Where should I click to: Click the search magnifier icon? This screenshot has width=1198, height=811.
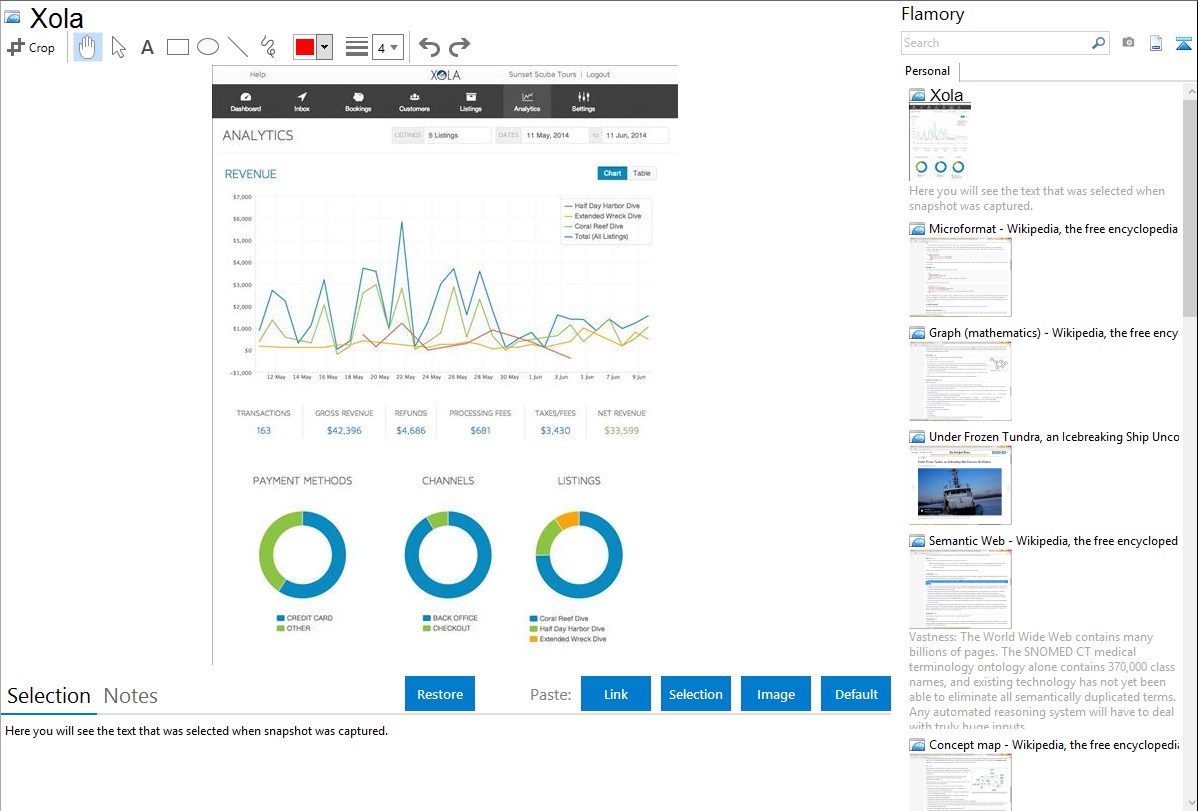point(1099,43)
